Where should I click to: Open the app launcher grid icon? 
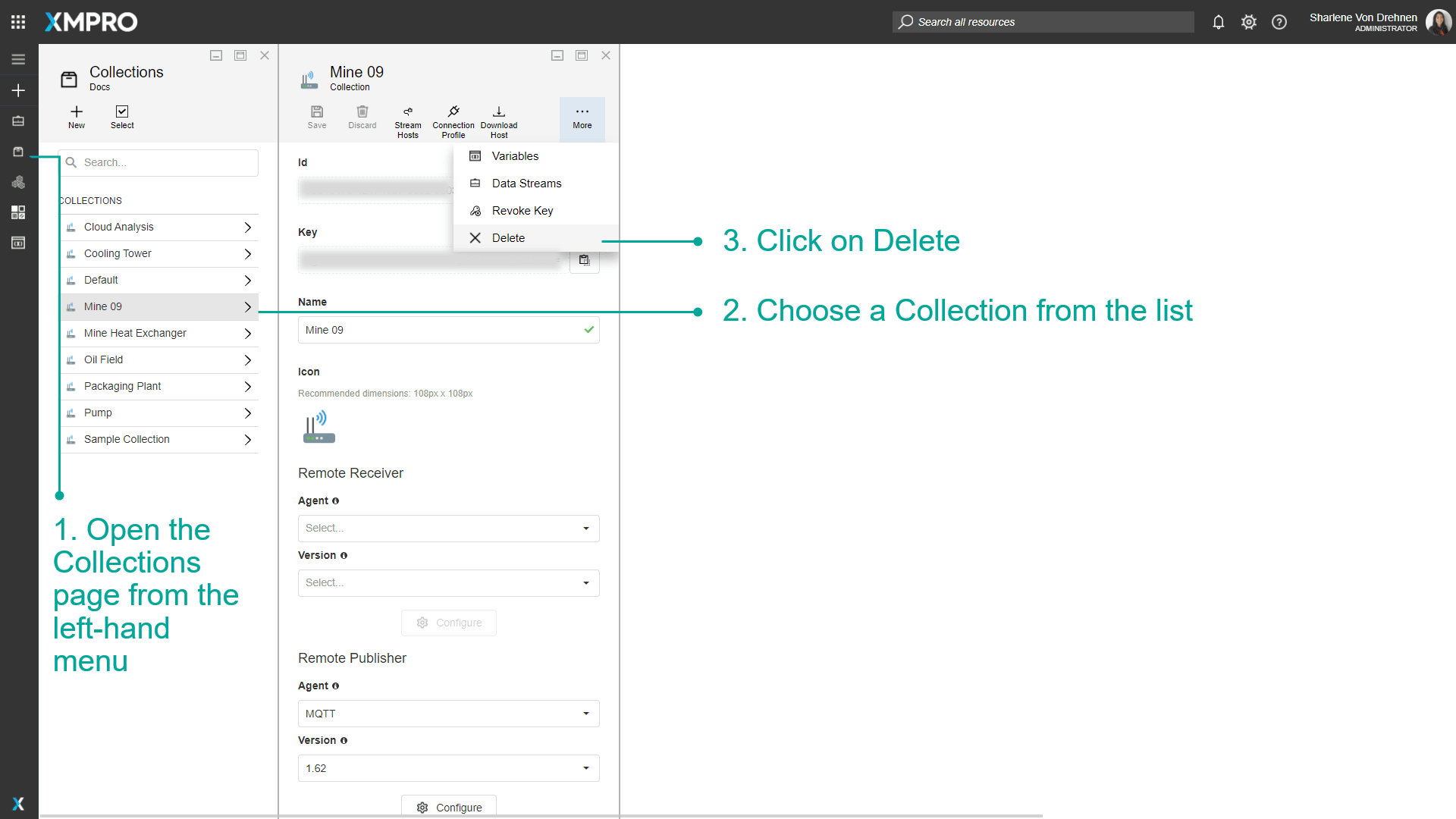click(18, 22)
